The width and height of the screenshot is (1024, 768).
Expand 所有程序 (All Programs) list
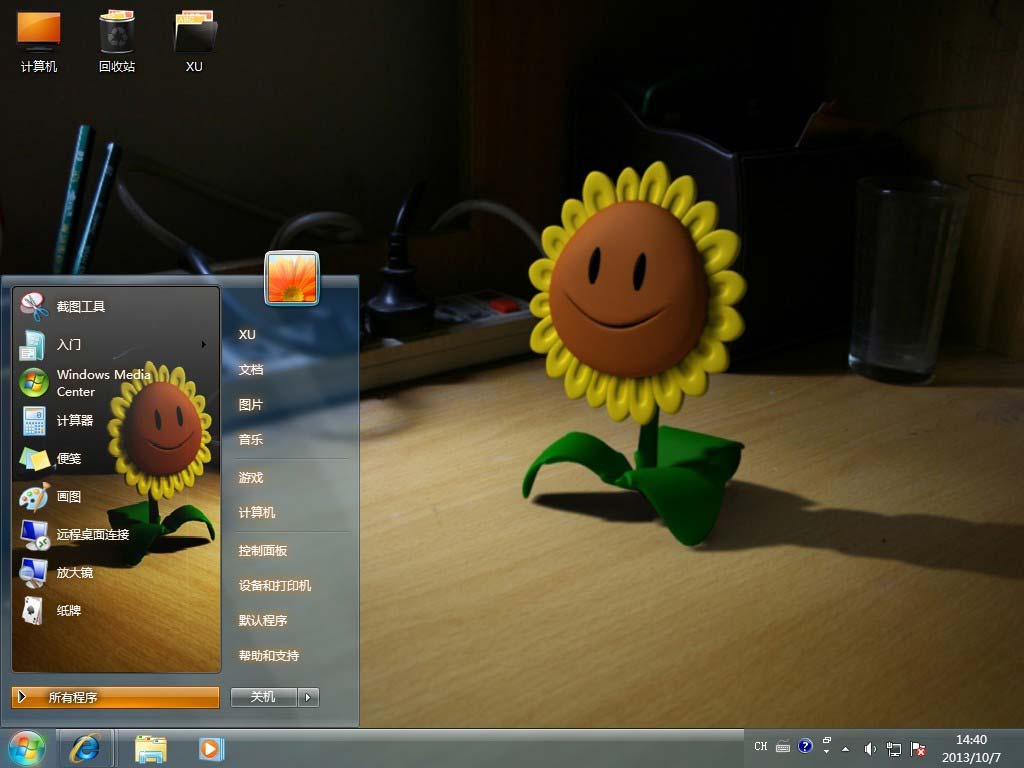click(115, 697)
